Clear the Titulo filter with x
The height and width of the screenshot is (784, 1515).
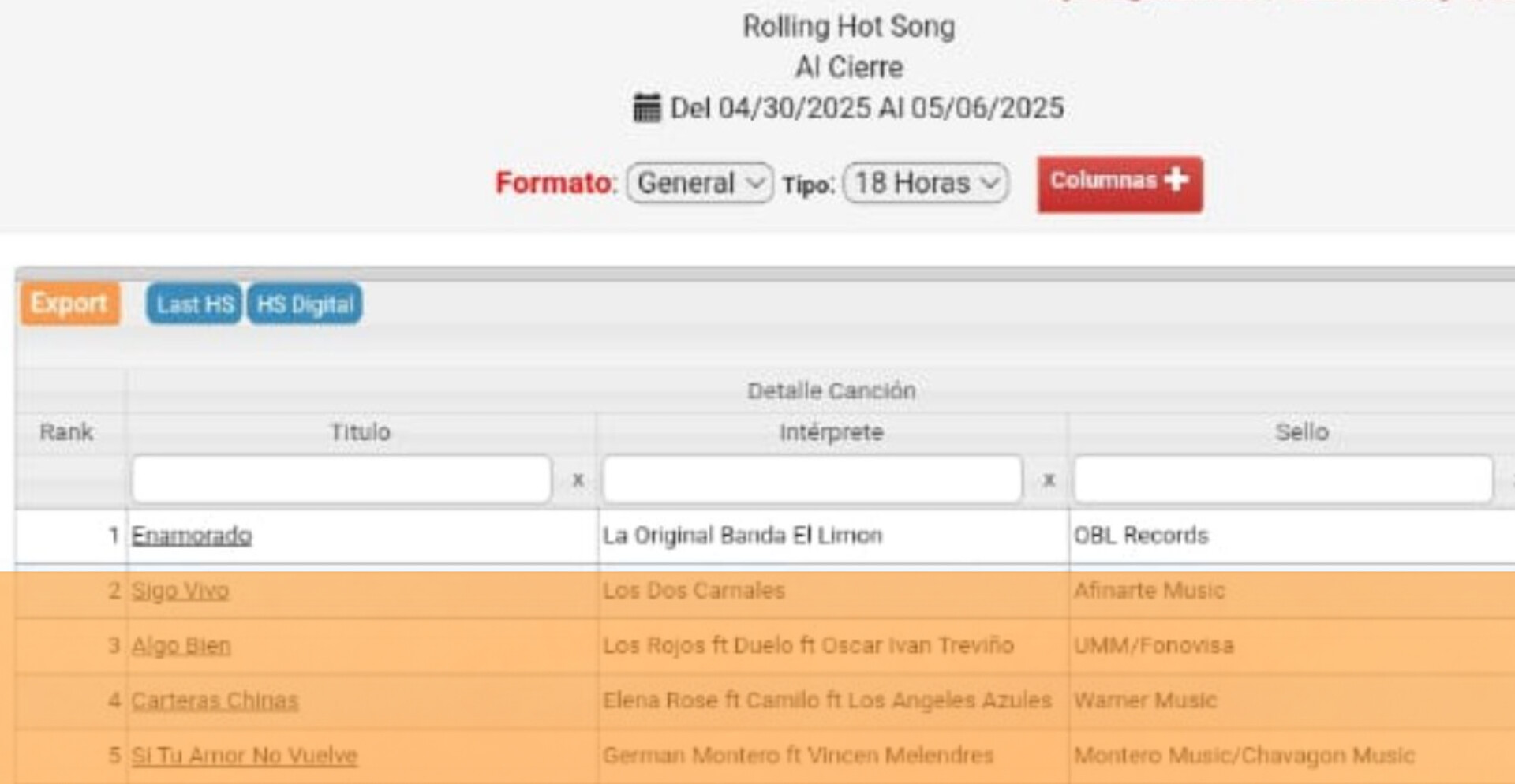(578, 480)
